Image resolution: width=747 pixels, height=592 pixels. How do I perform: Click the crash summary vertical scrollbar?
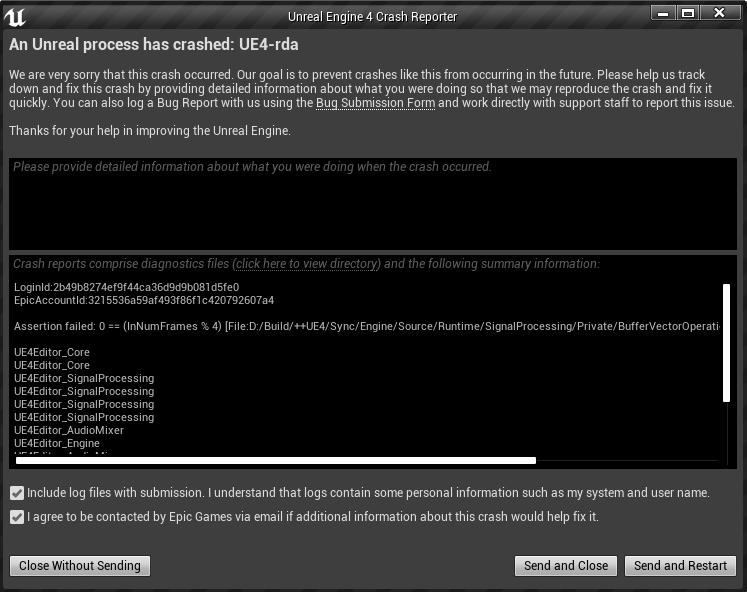coord(727,342)
